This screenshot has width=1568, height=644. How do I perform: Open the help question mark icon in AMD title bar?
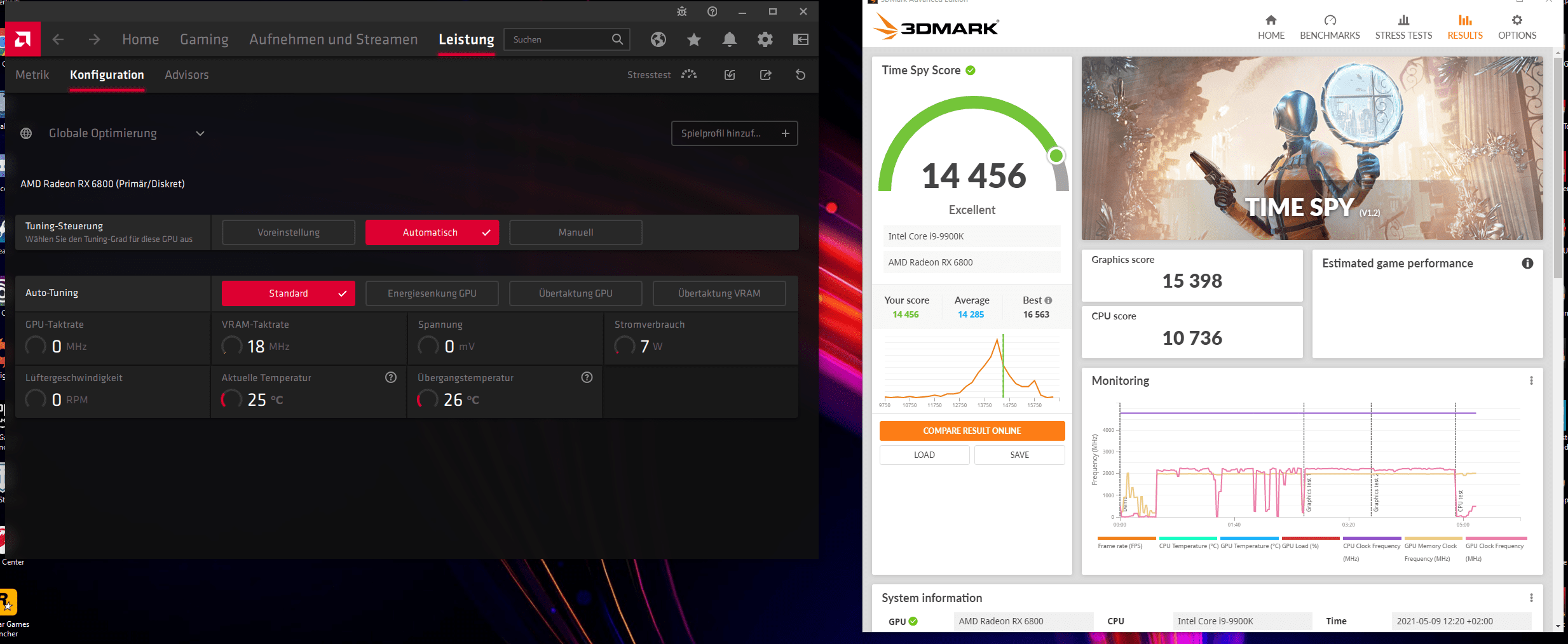tap(712, 11)
